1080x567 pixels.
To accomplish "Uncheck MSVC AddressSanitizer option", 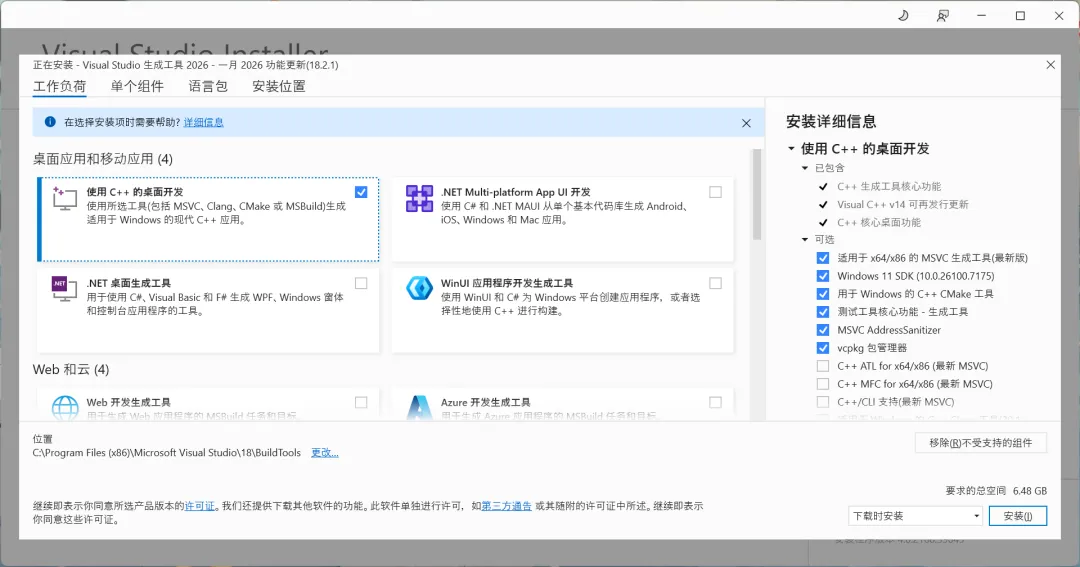I will coord(822,330).
